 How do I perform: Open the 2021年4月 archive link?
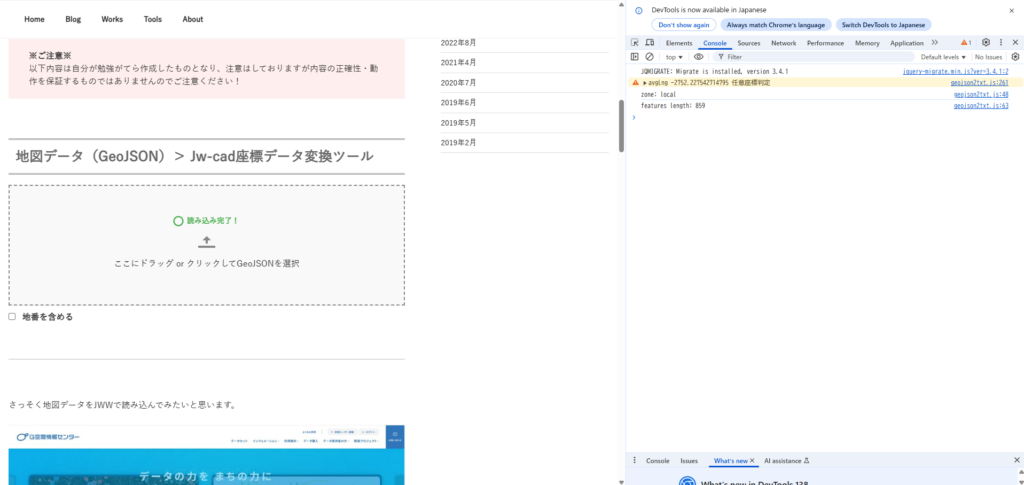[458, 63]
